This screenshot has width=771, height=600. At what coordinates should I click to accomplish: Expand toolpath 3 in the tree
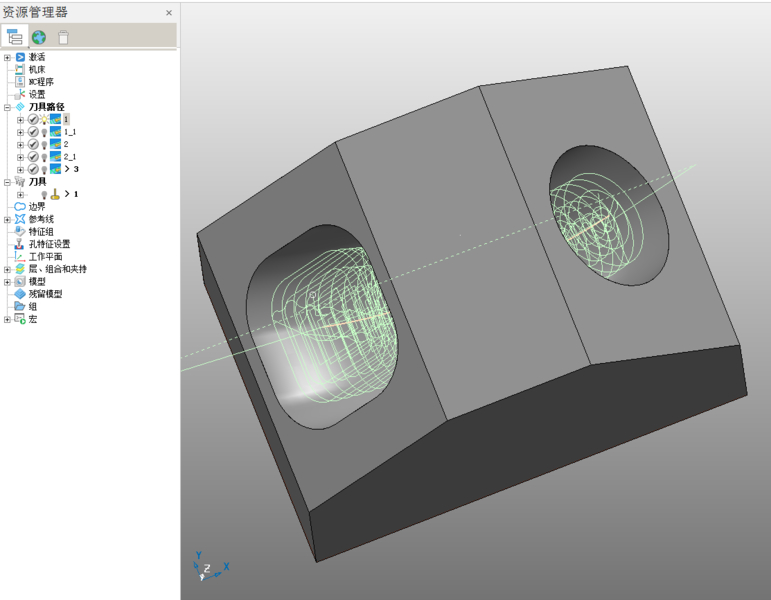20,169
